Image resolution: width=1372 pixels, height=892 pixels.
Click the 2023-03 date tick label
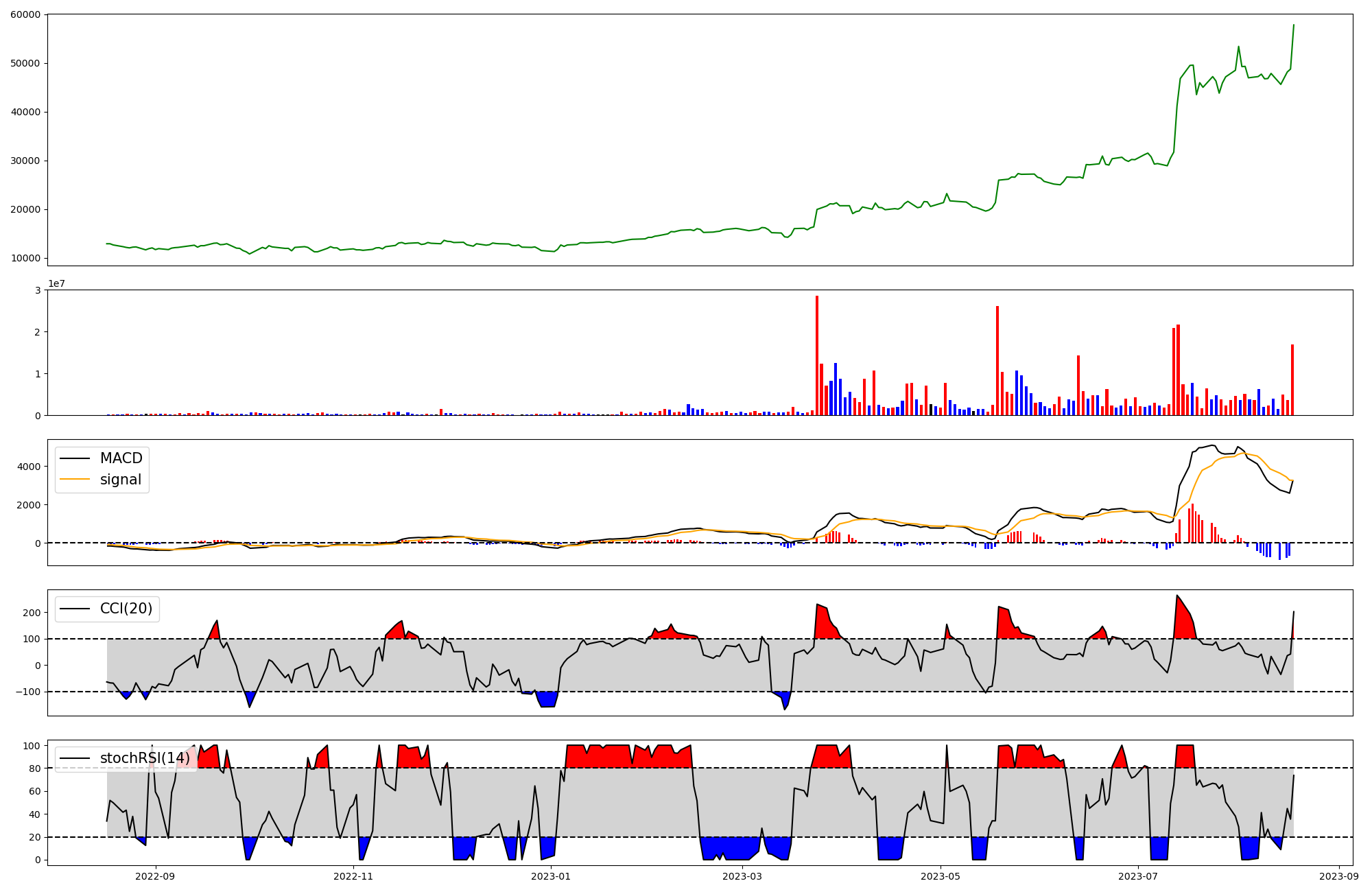click(742, 876)
